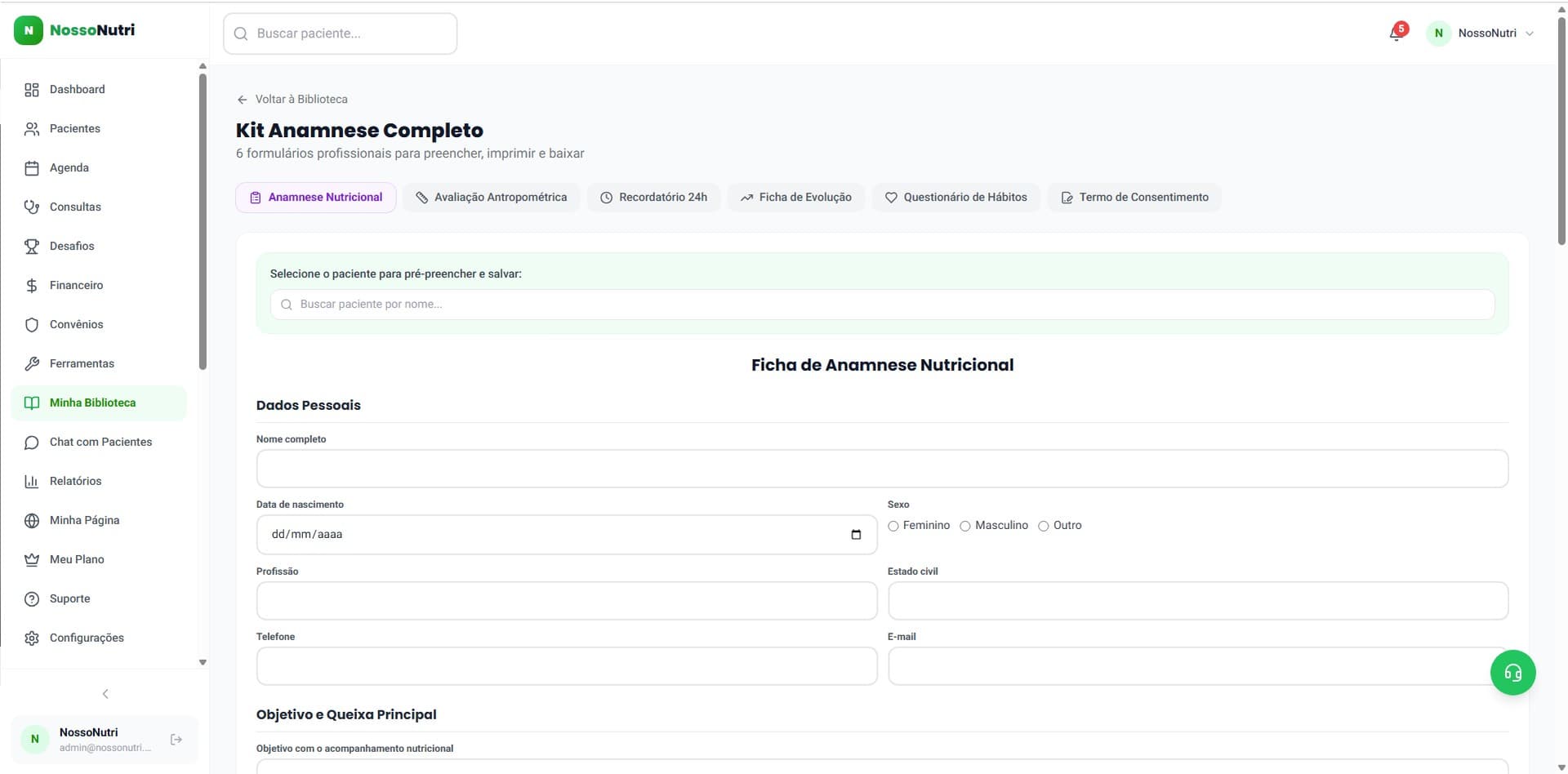Switch to Ficha de Evolução tab
Viewport: 1568px width, 774px height.
796,198
